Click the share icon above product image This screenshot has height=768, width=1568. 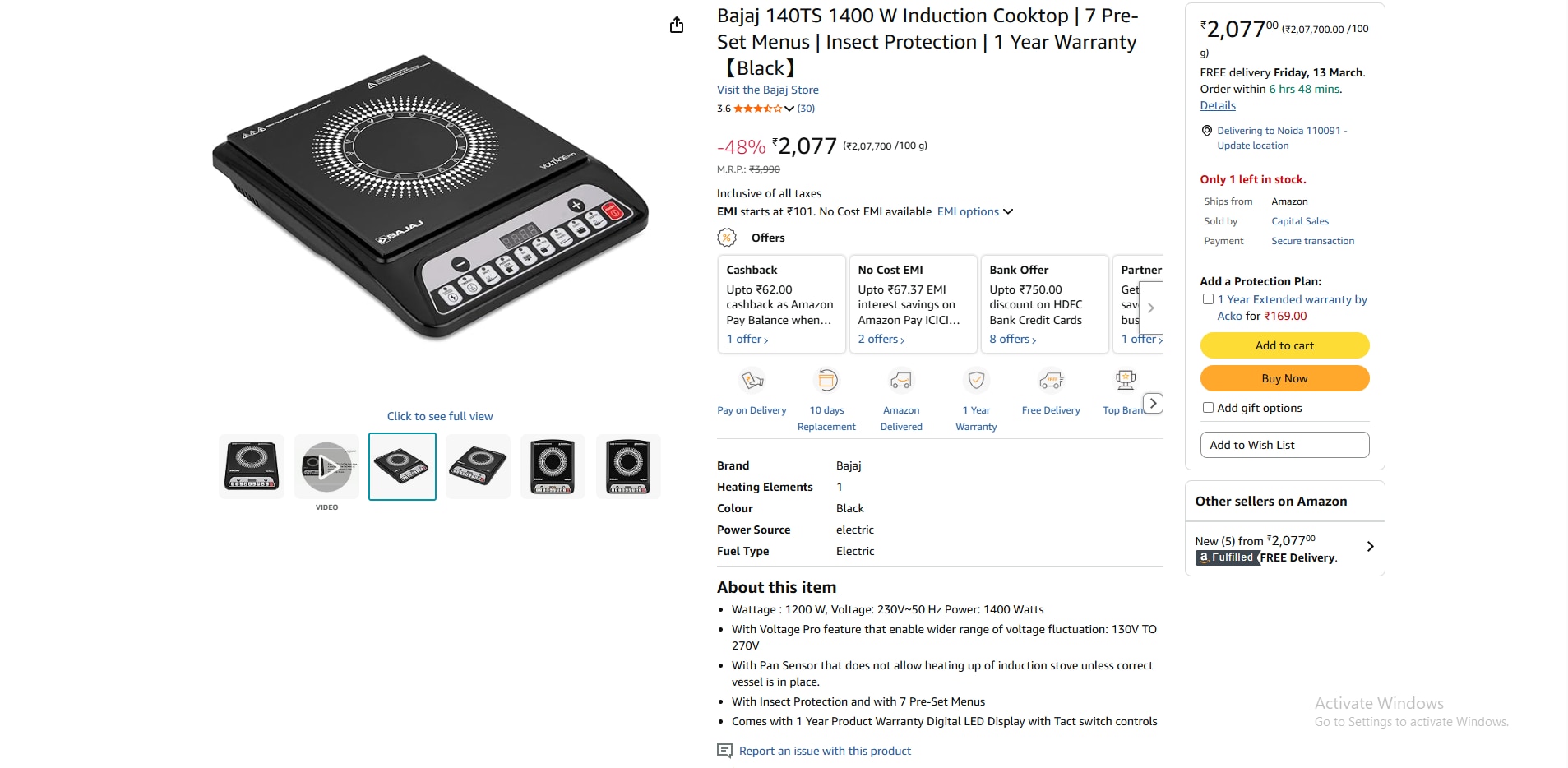coord(677,25)
